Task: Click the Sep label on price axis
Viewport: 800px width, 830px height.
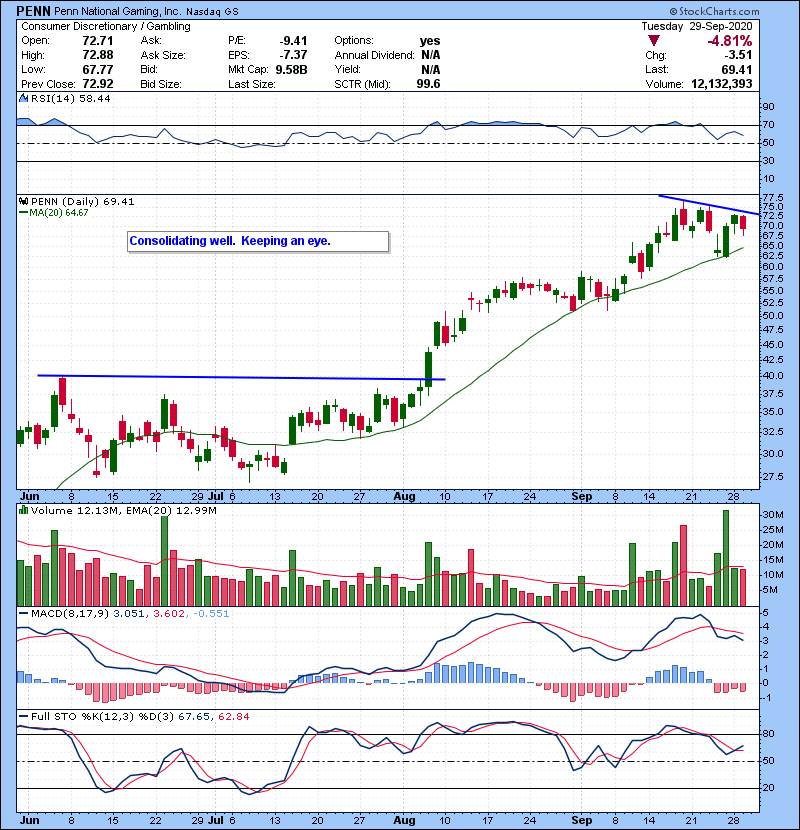Action: pos(582,497)
